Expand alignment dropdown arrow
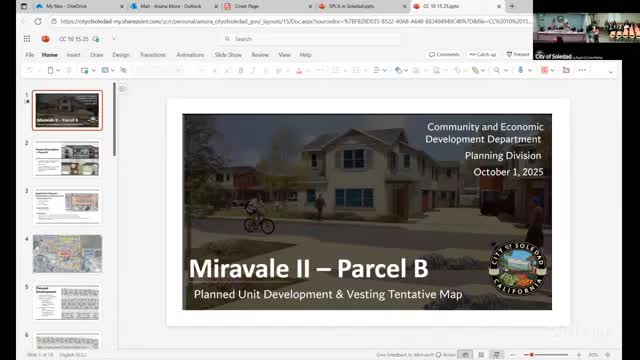Image resolution: width=640 pixels, height=360 pixels. tap(384, 70)
